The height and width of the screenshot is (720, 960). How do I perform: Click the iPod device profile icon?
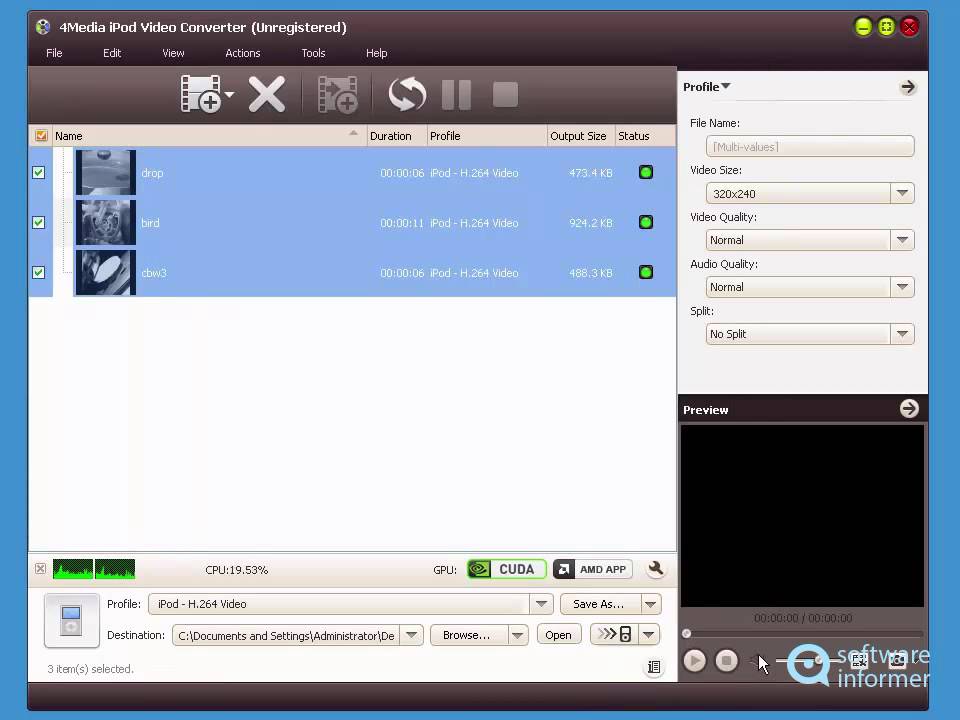72,620
